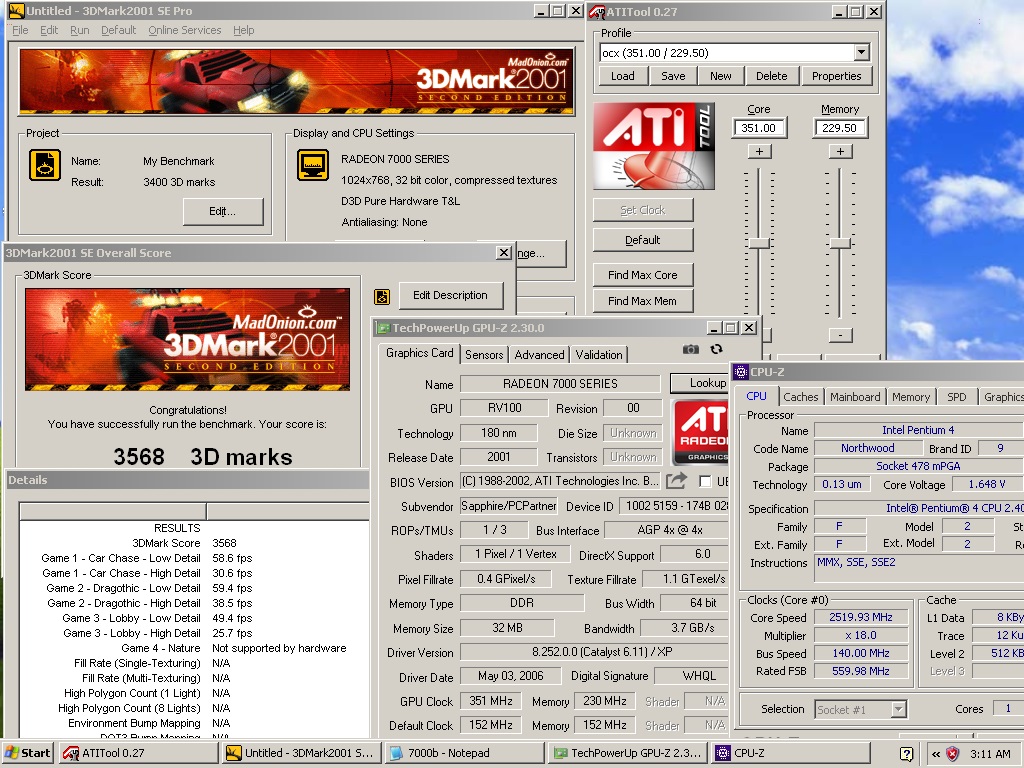This screenshot has height=768, width=1024.
Task: Open the Help menu in 3DMark2001
Action: [244, 30]
